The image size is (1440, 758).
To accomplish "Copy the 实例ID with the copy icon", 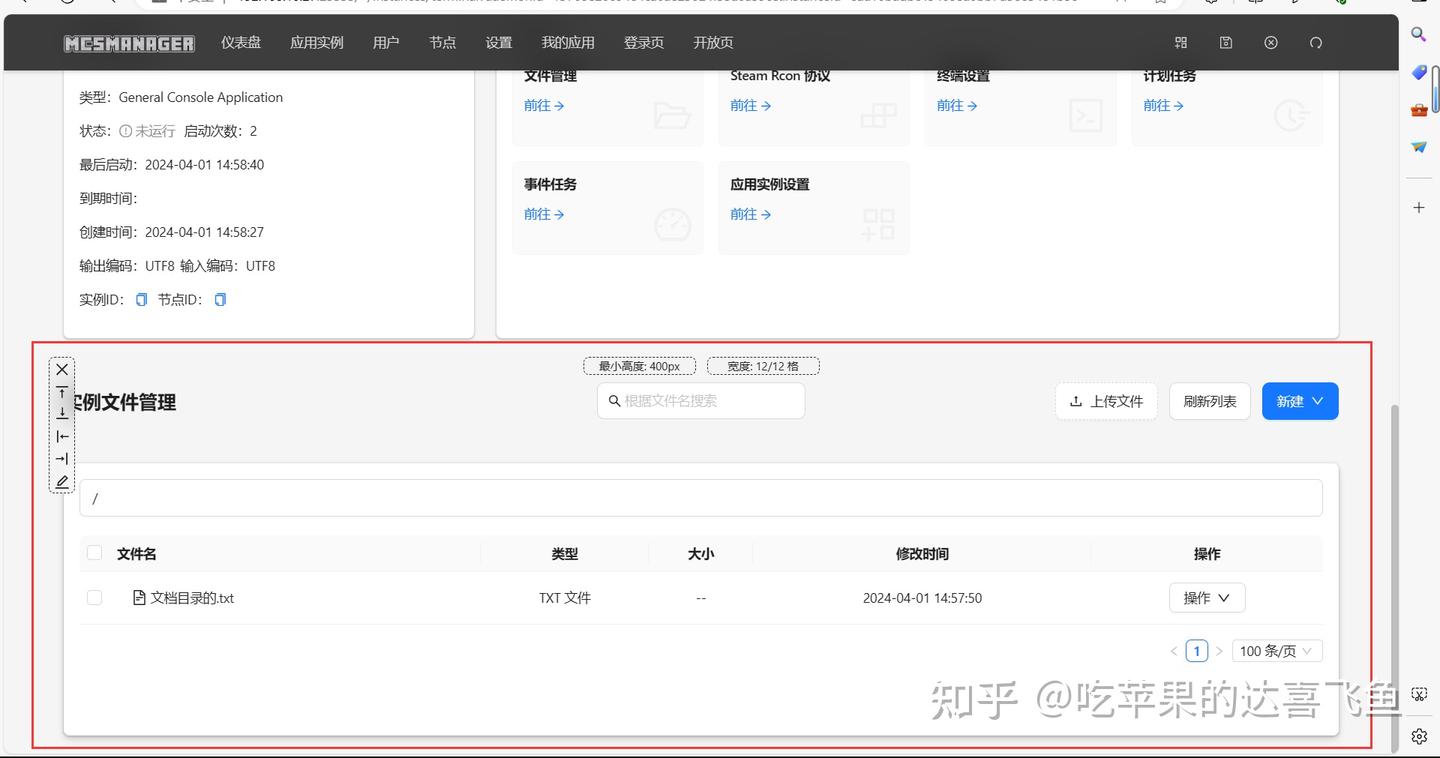I will 141,300.
